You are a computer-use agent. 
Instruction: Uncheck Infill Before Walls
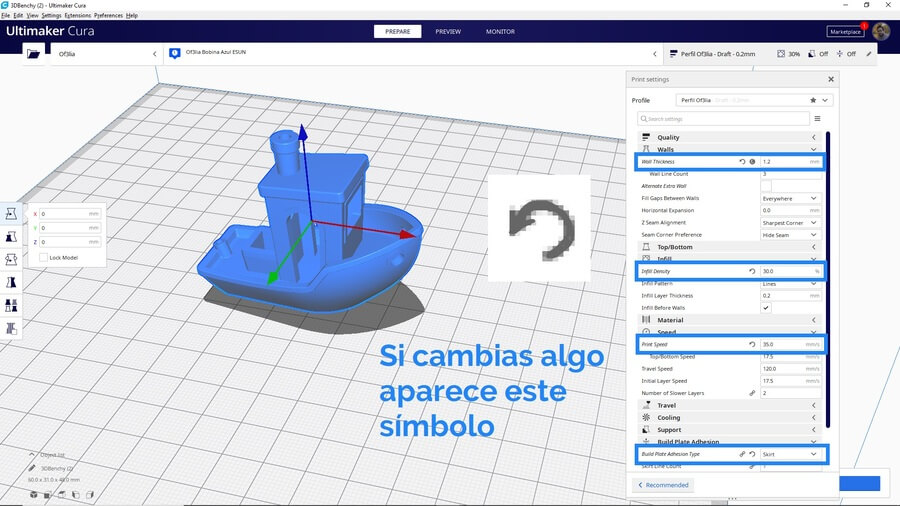[766, 308]
